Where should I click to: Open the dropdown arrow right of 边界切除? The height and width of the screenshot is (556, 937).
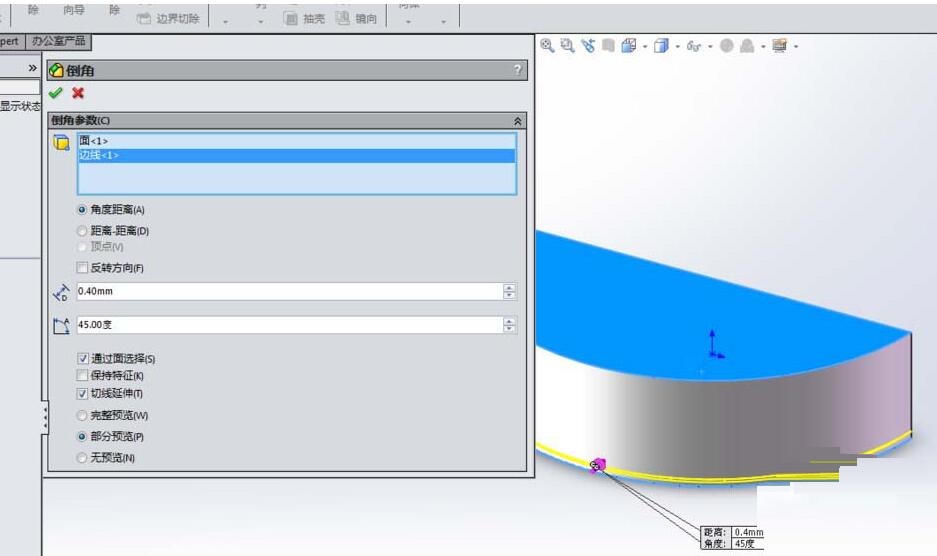click(x=225, y=22)
